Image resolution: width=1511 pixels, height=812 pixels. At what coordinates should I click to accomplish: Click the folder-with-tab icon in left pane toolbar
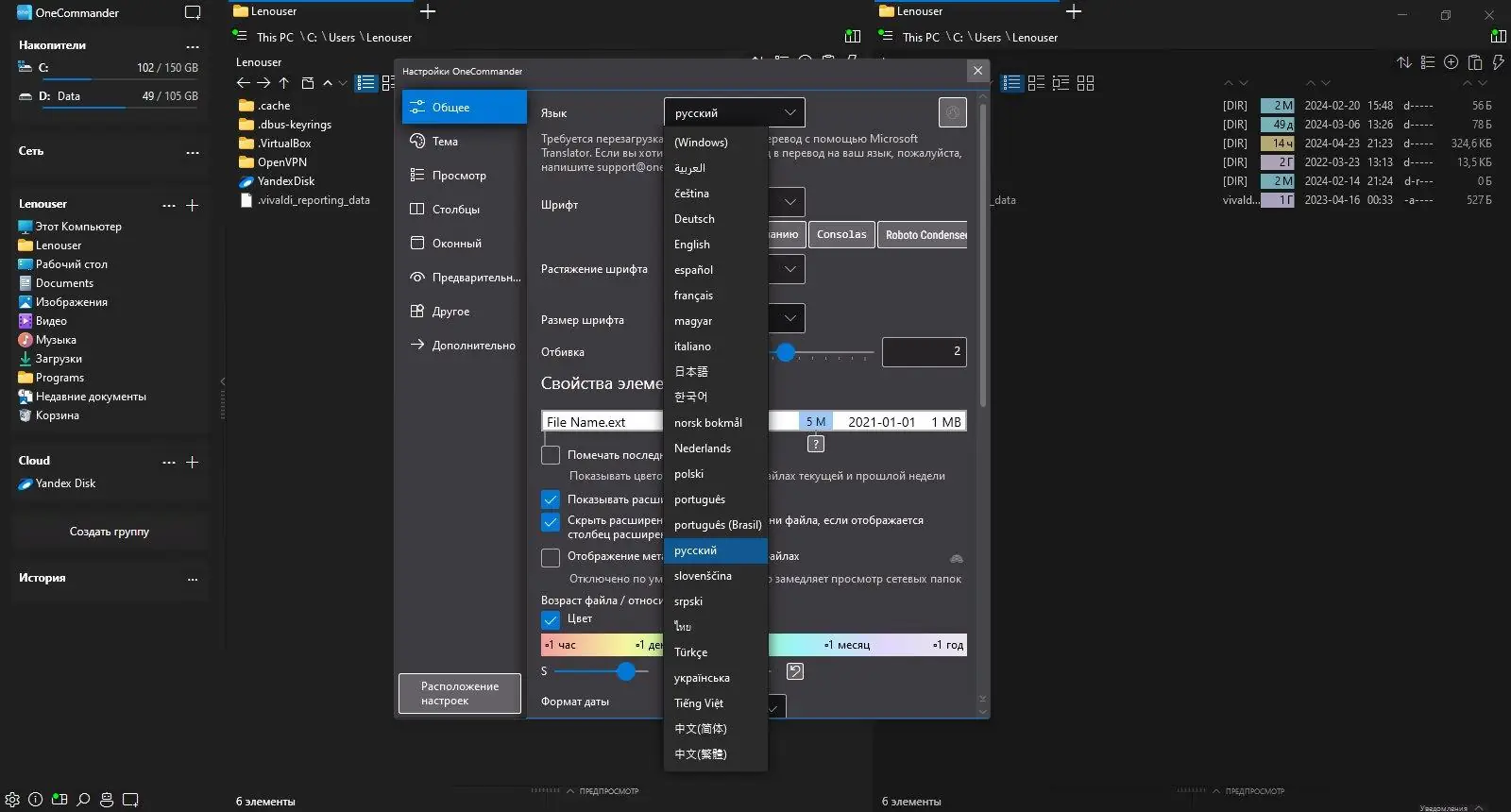tap(307, 83)
